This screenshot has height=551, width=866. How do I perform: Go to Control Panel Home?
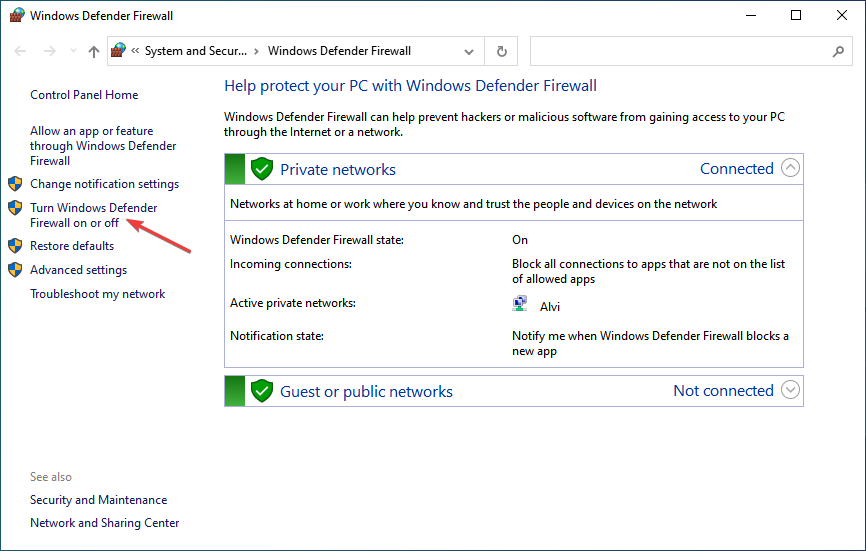(x=84, y=95)
